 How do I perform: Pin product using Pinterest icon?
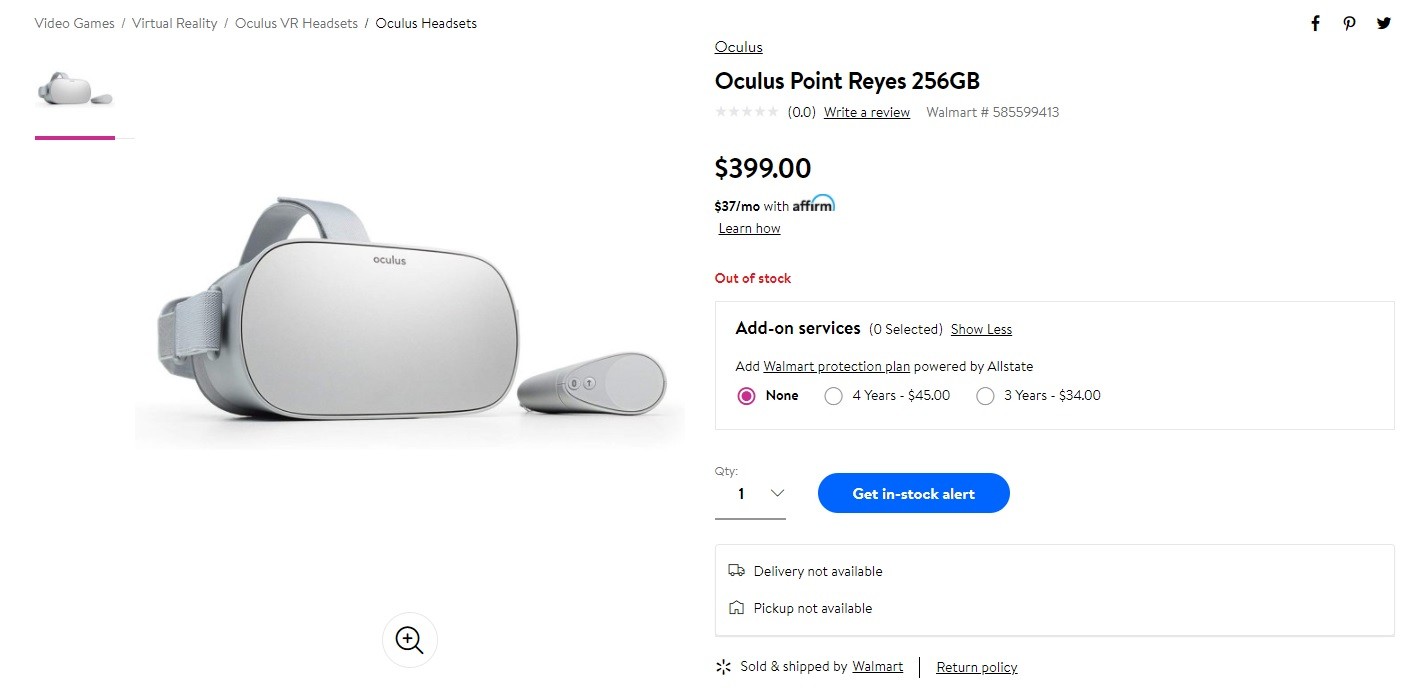tap(1350, 24)
